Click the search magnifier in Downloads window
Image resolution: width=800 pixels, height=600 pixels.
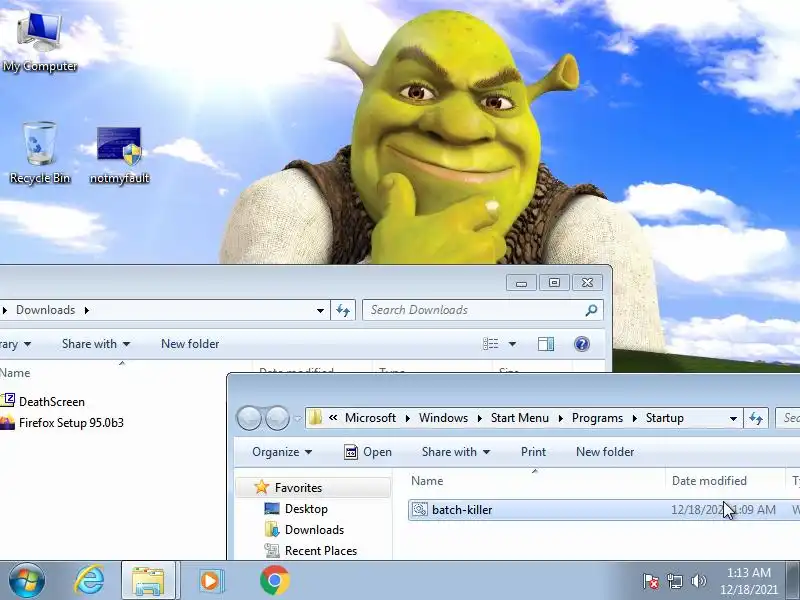(591, 310)
